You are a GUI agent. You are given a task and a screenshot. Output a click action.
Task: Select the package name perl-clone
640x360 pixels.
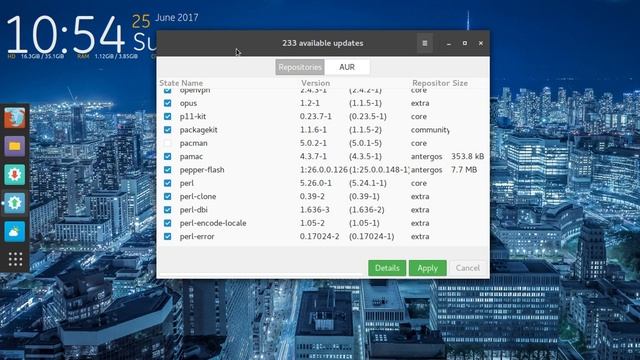tap(198, 196)
